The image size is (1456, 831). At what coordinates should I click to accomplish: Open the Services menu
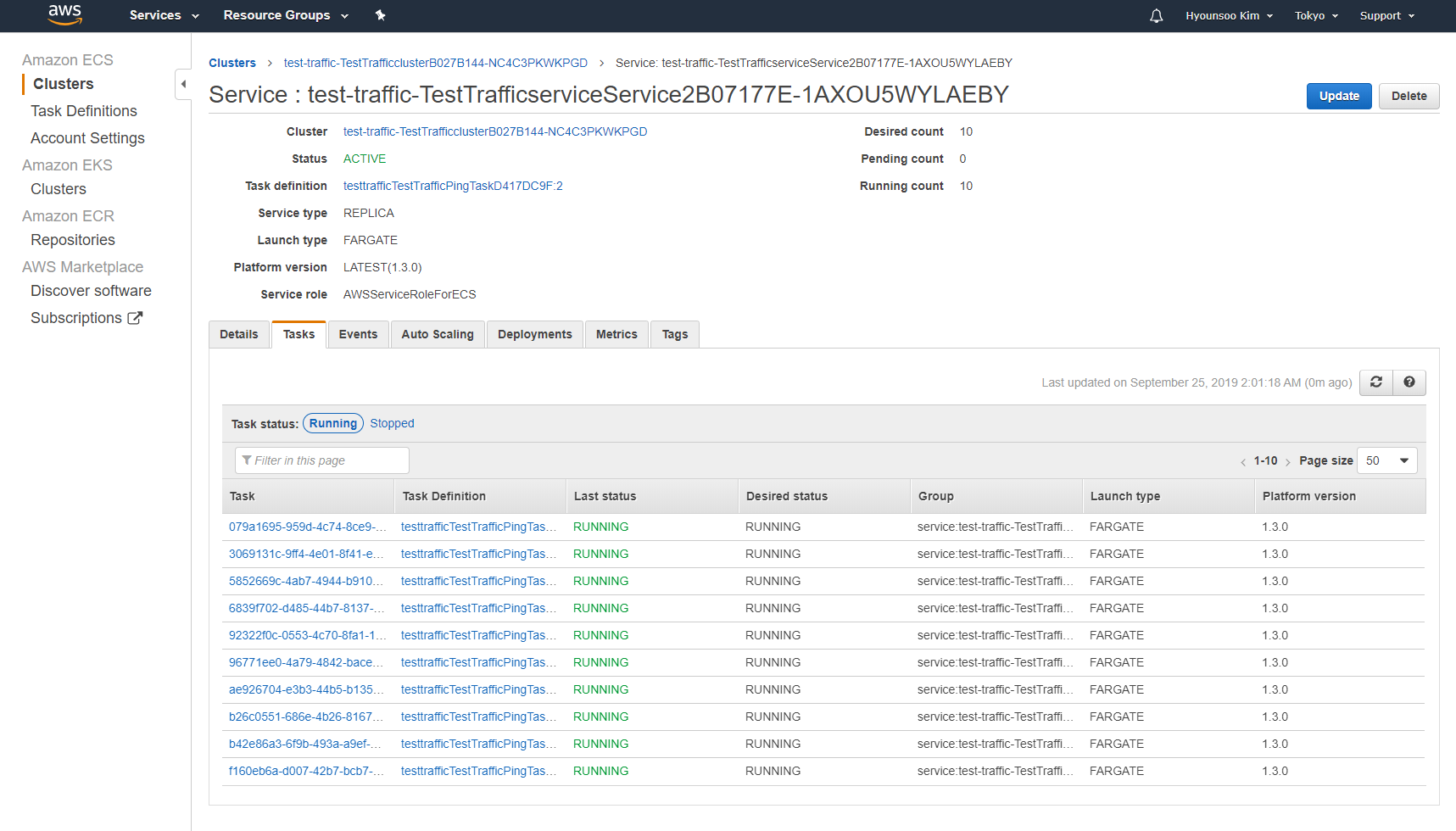click(x=164, y=15)
